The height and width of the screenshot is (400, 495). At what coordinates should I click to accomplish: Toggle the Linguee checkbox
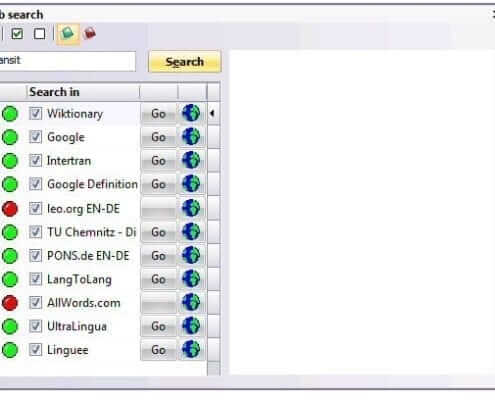35,349
